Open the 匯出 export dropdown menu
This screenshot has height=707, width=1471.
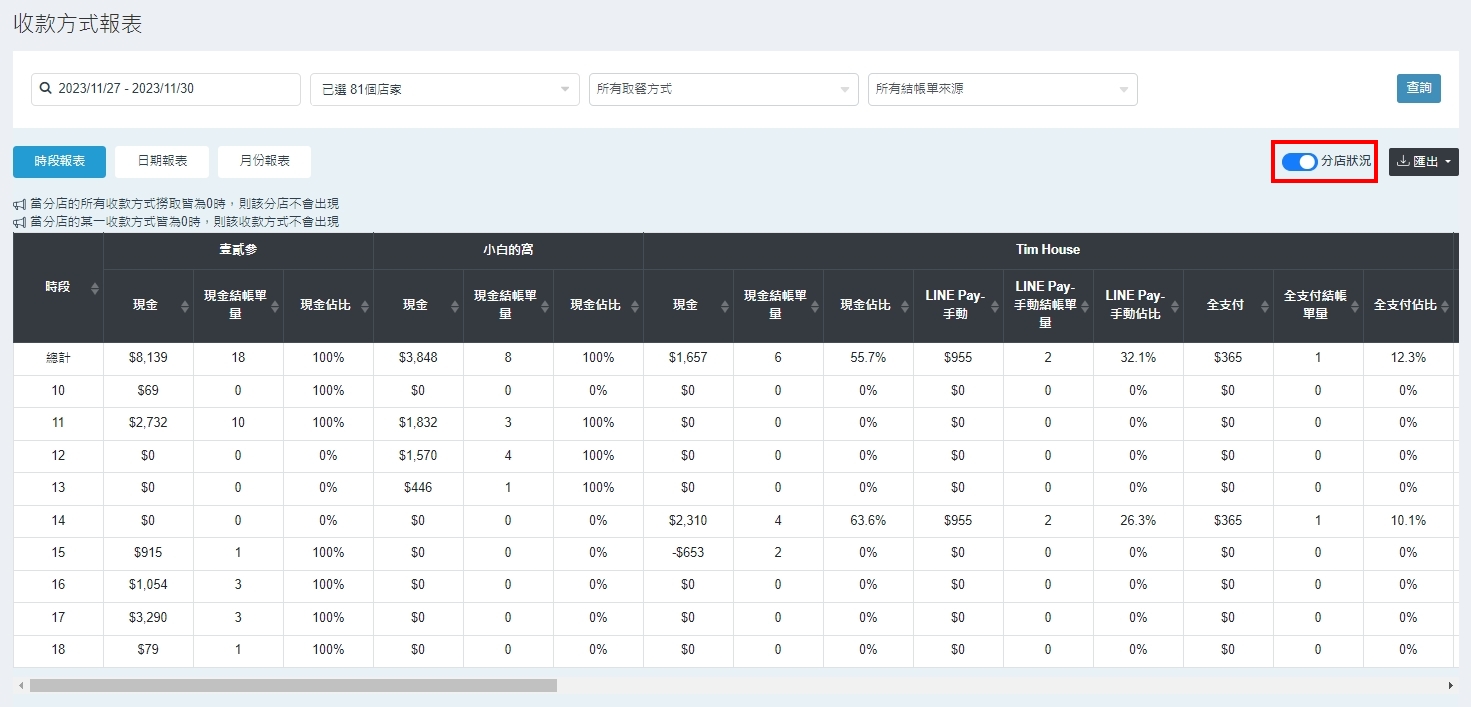click(1423, 162)
